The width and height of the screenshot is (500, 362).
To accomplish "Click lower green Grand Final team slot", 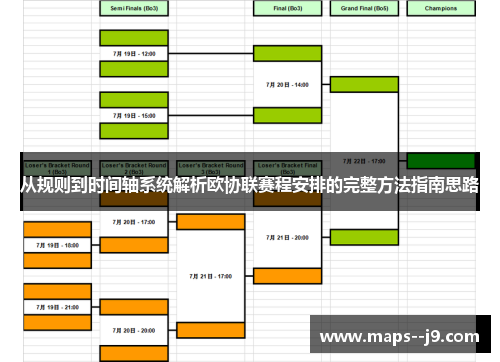I will [x=364, y=237].
